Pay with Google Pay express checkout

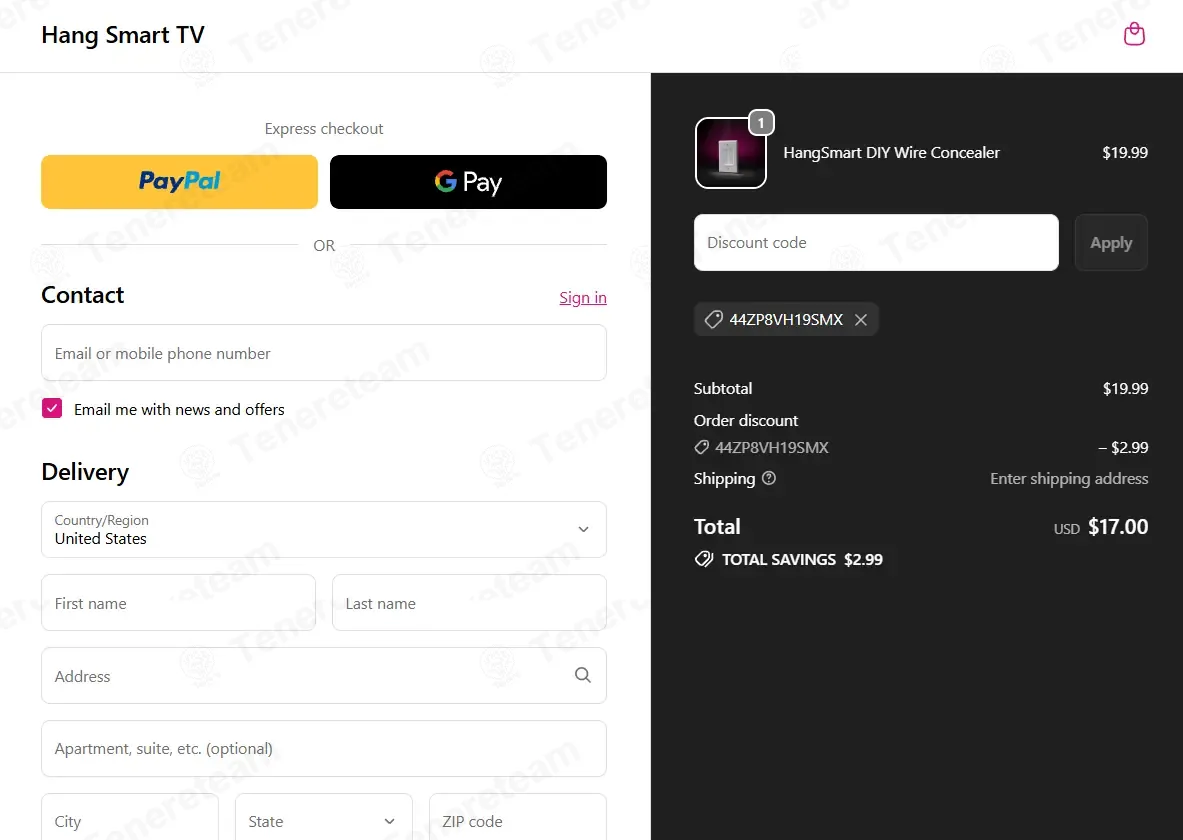[469, 182]
